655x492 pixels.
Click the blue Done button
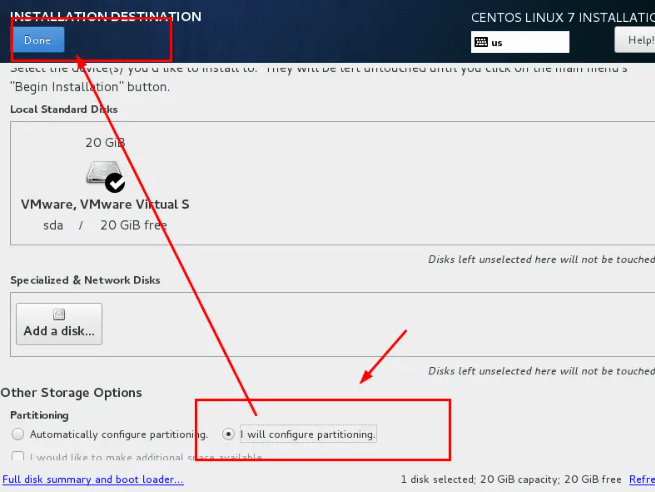coord(38,40)
